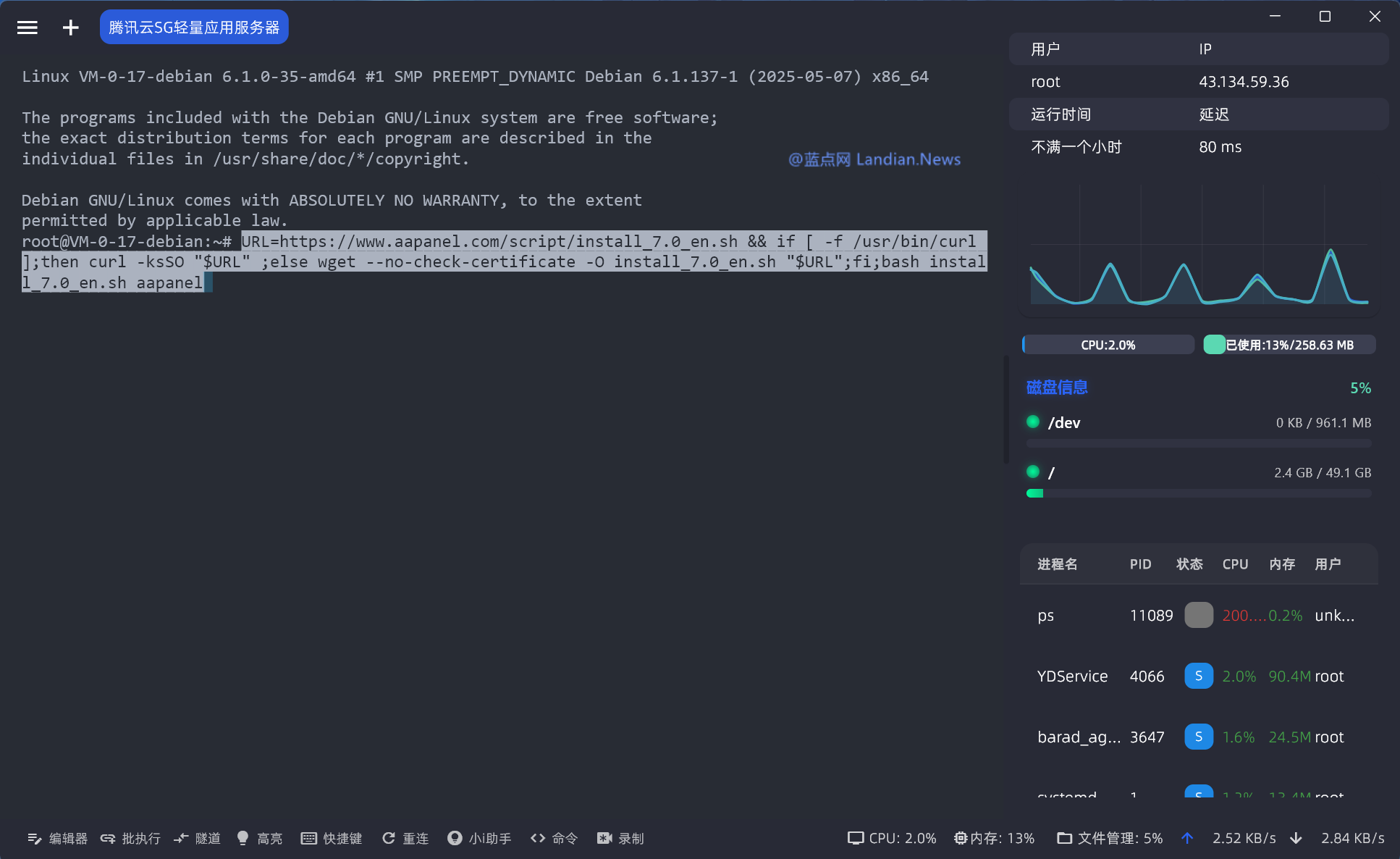Add a new session with plus icon
This screenshot has width=1400, height=859.
[x=70, y=28]
